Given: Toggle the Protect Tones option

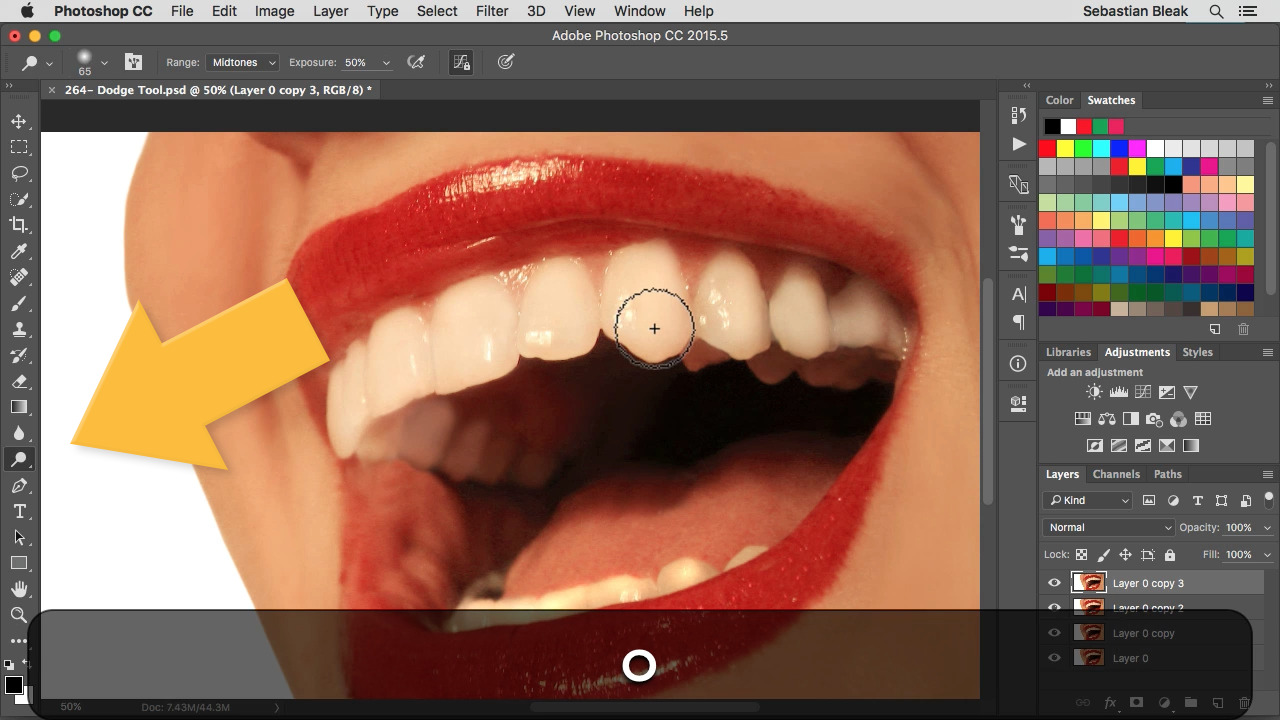Looking at the screenshot, I should (x=461, y=62).
